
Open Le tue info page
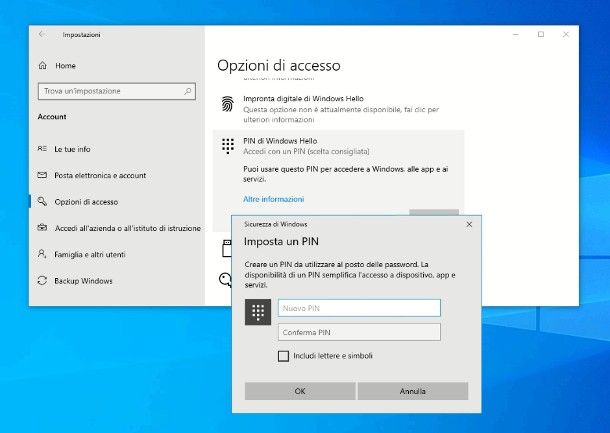(72, 149)
